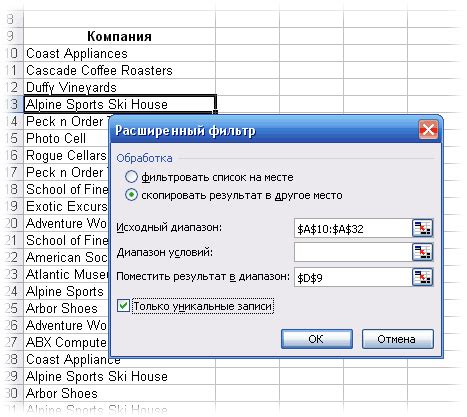Click the $D$9 result range field
467x417 pixels.
pyautogui.click(x=353, y=277)
